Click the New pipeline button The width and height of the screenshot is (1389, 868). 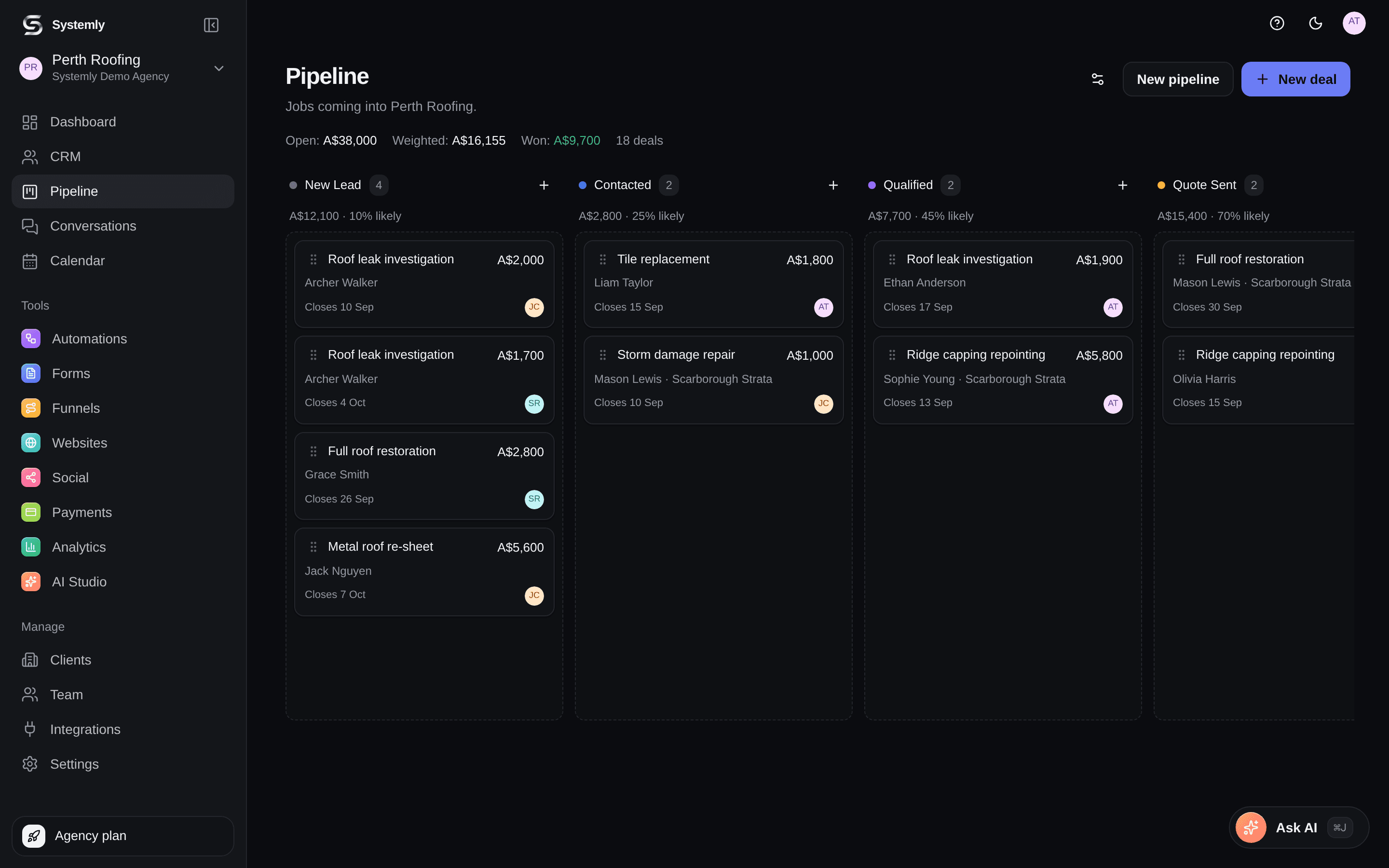click(x=1178, y=79)
